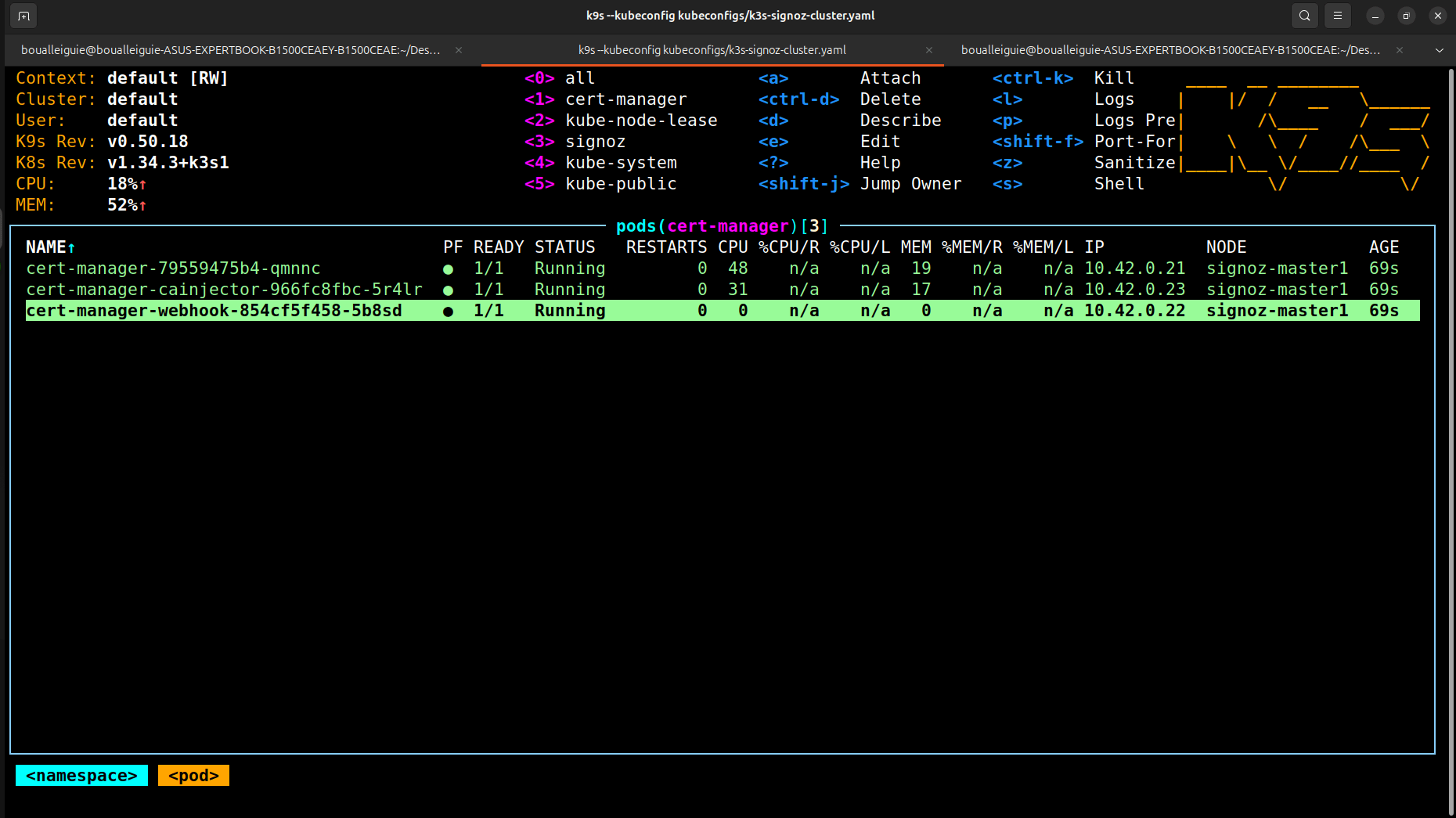This screenshot has height=818, width=1456.
Task: Maximize the terminal window
Action: click(x=1407, y=16)
